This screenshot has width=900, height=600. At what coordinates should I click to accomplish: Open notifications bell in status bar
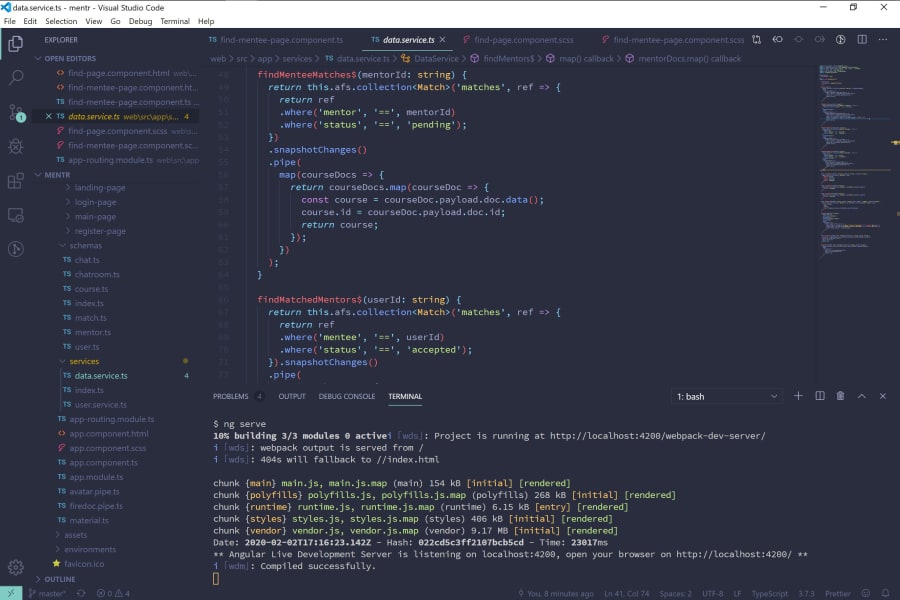coord(886,594)
